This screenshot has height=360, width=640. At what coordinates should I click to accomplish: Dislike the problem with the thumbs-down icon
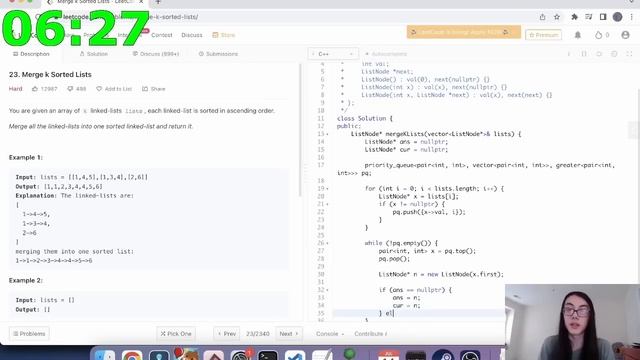(70, 89)
